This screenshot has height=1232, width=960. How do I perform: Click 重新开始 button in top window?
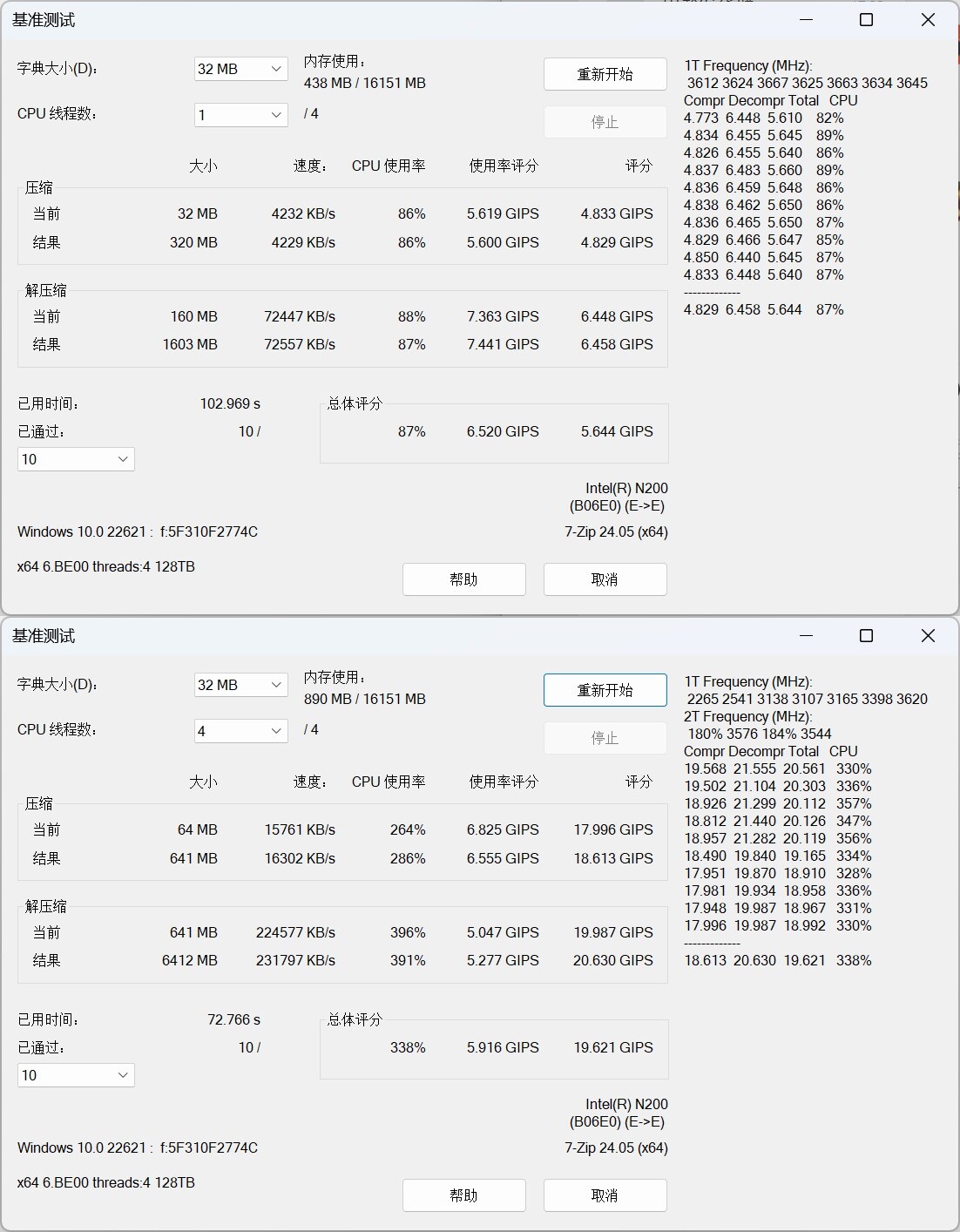[605, 74]
